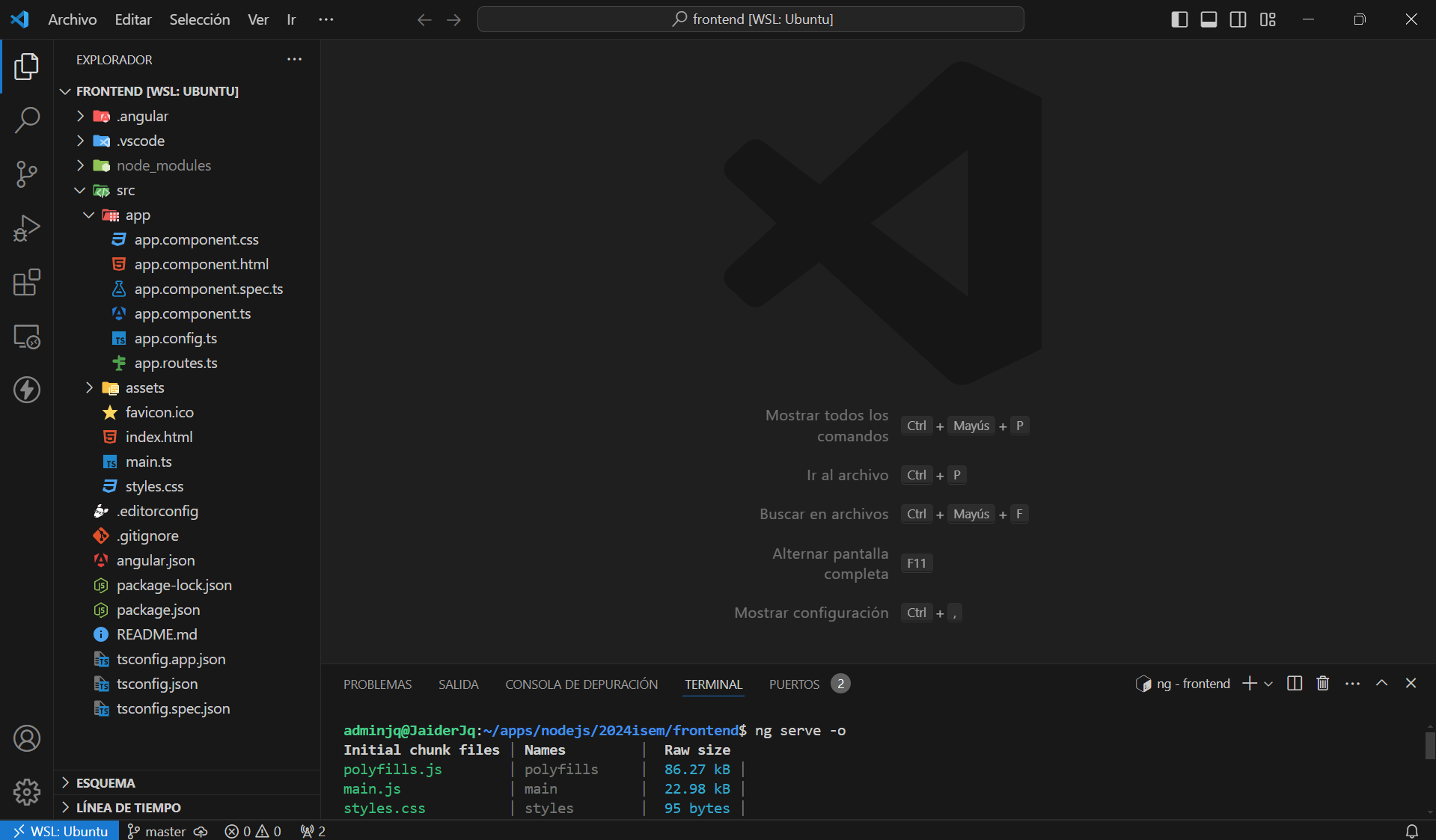Close the bottom panel

click(1411, 683)
